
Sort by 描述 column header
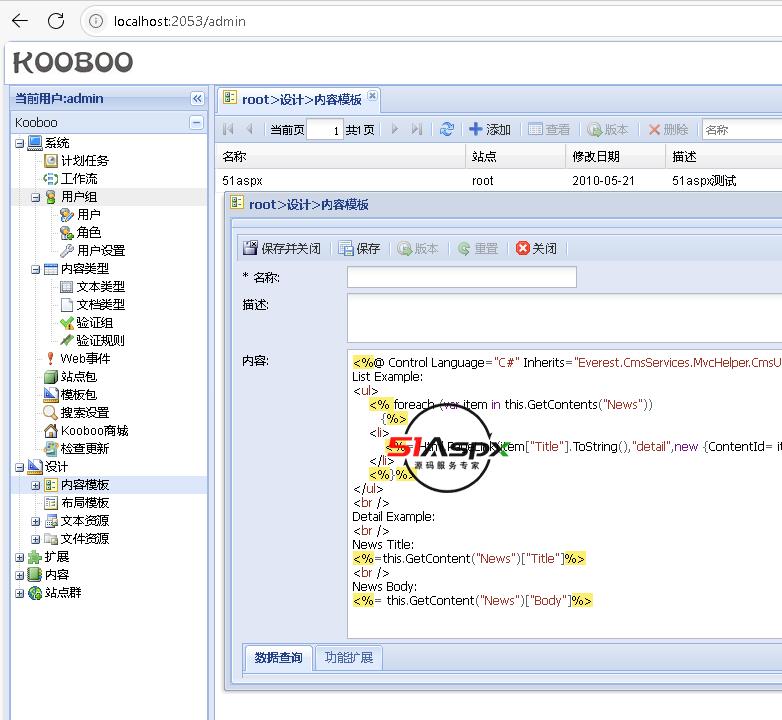click(724, 156)
